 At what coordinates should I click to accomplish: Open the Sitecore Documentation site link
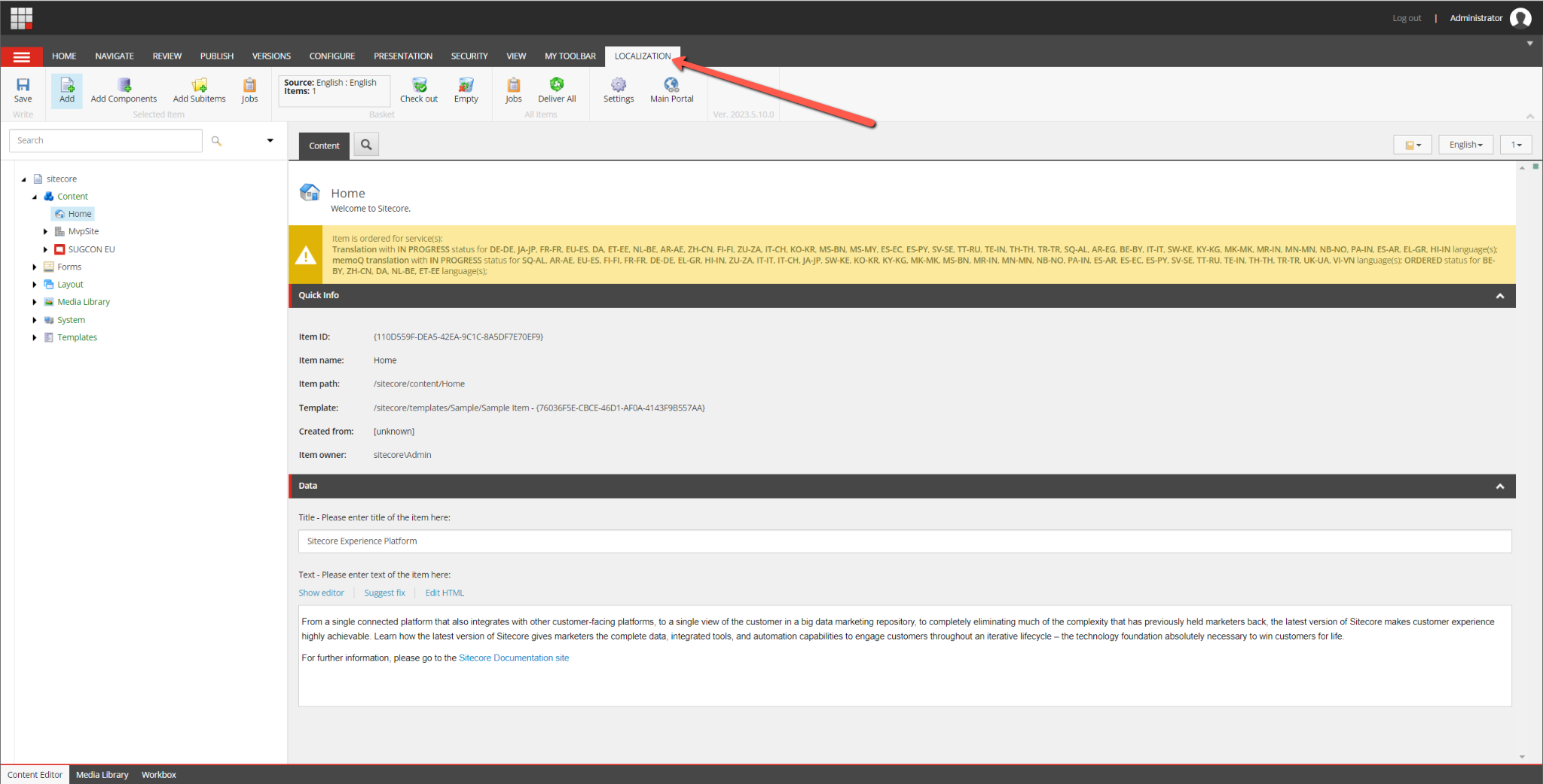[x=514, y=658]
